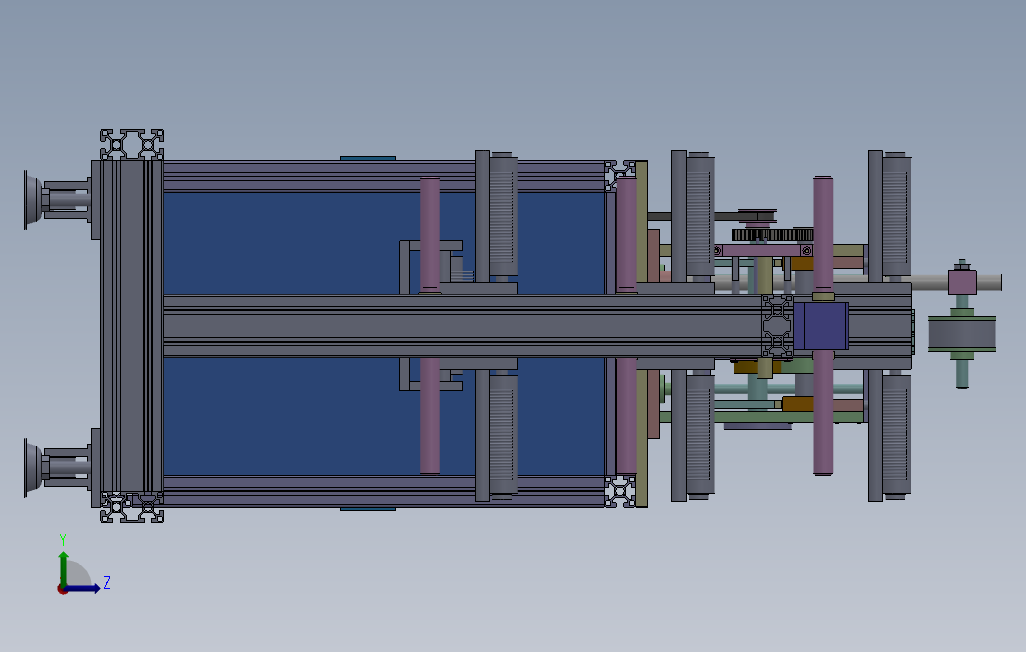Select the black spur gear in the drive assembly

coord(772,235)
